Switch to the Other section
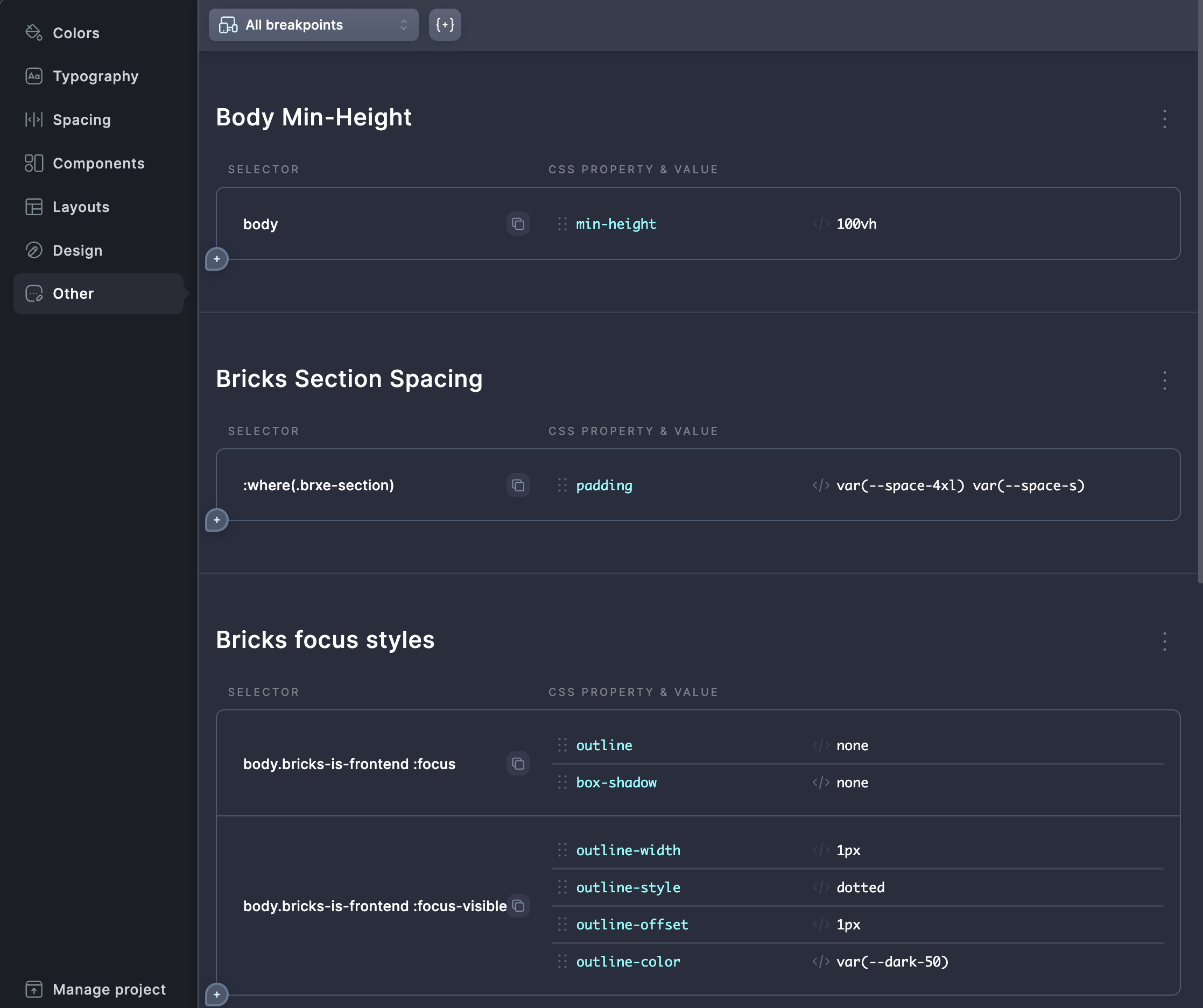The height and width of the screenshot is (1008, 1203). pos(73,293)
